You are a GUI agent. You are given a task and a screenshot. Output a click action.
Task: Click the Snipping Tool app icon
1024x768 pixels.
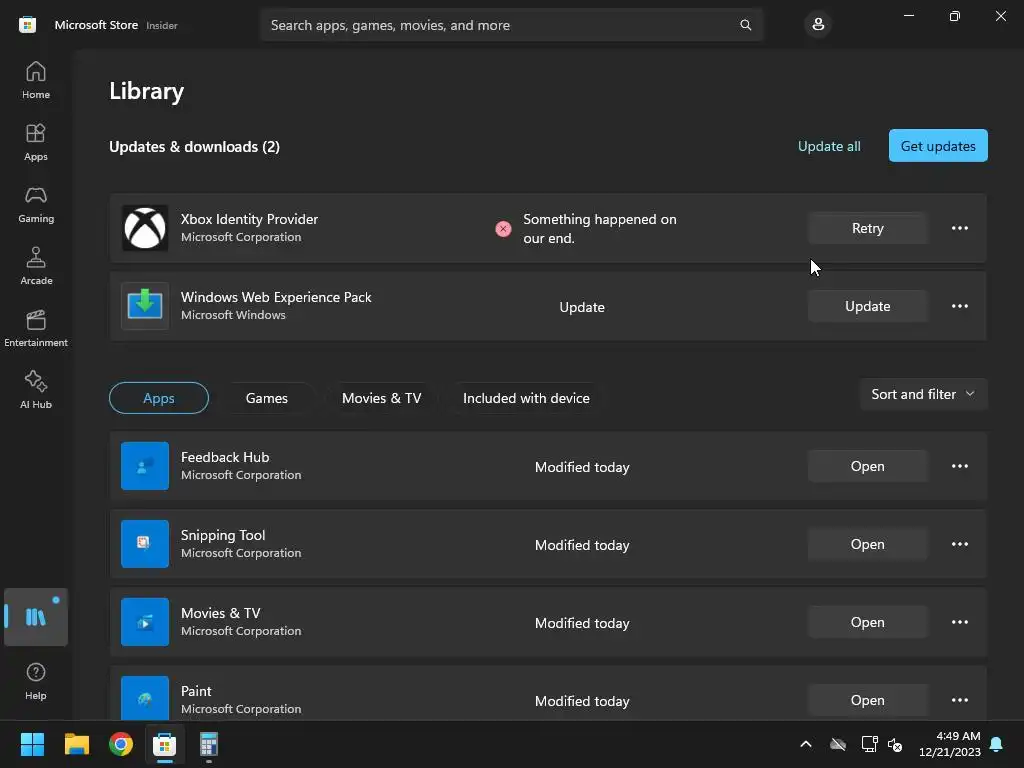pyautogui.click(x=145, y=544)
